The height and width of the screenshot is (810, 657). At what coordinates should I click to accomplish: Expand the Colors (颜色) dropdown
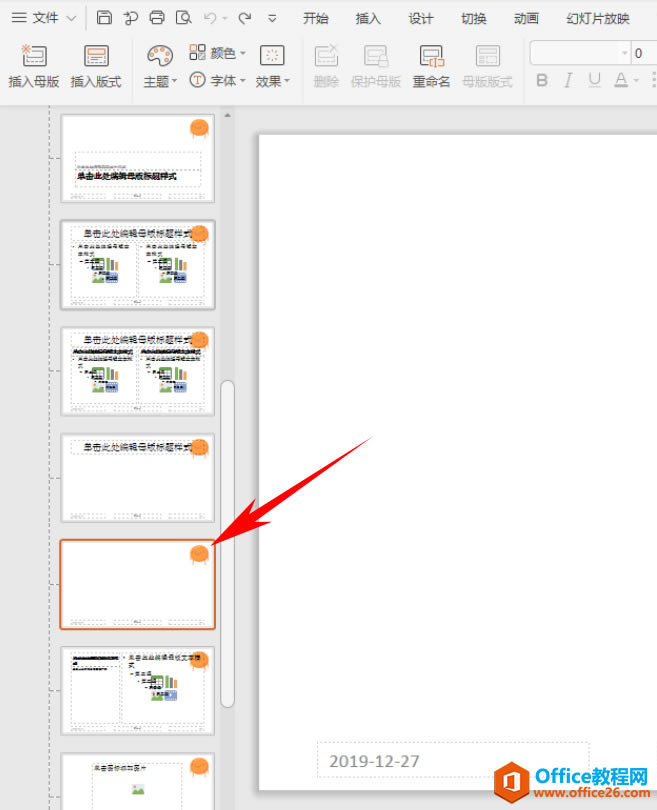[217, 53]
